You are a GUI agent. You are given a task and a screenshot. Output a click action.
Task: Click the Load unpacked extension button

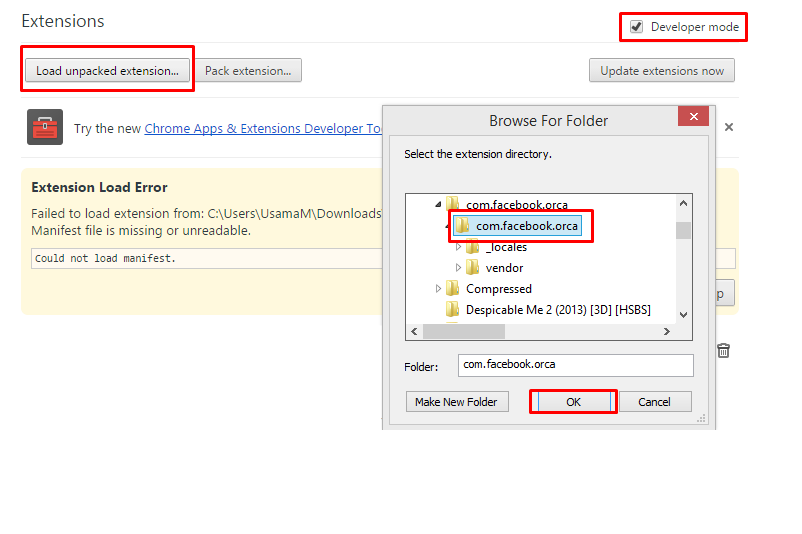click(107, 71)
